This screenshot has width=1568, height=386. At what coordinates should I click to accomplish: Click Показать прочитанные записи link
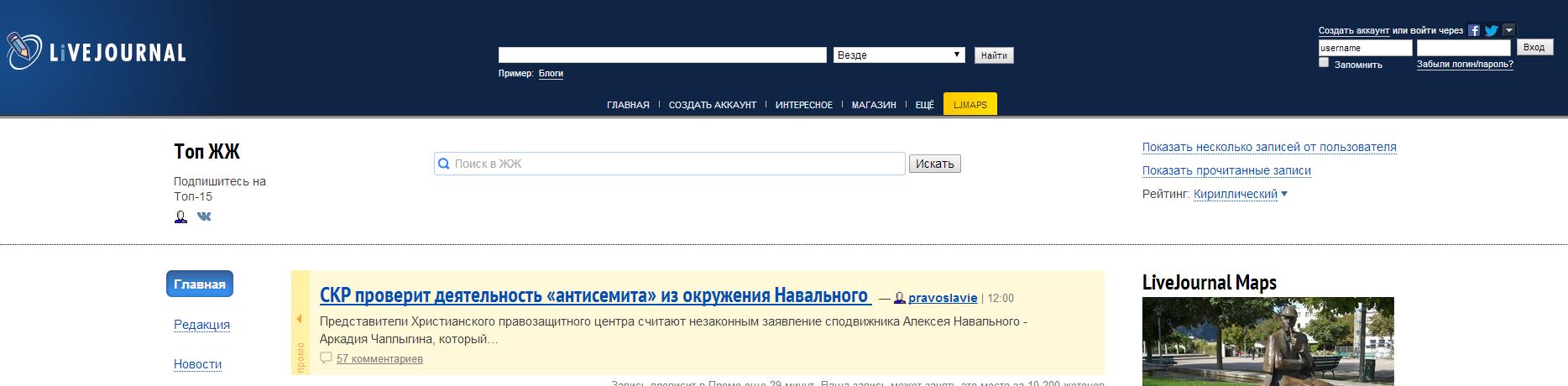tap(1226, 170)
